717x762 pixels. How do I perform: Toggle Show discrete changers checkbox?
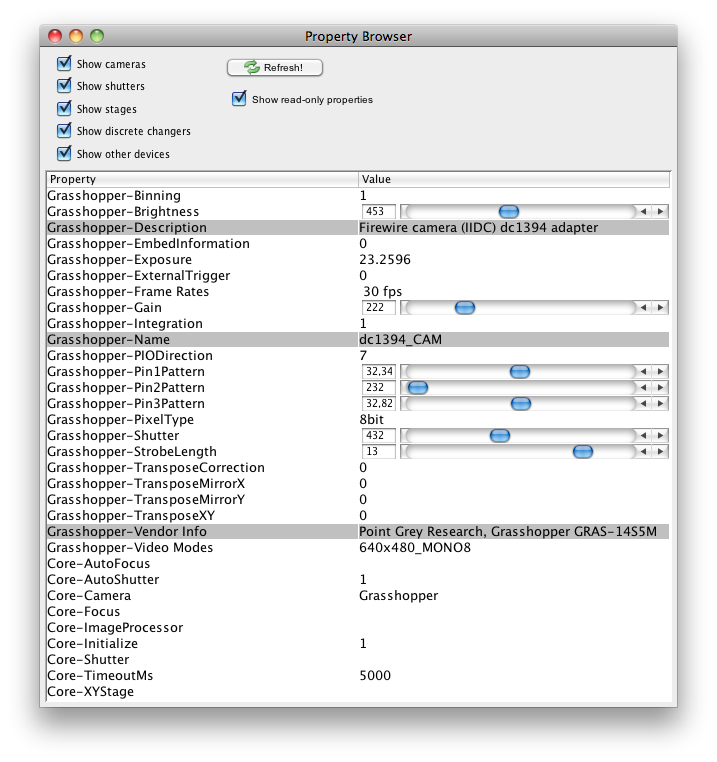pyautogui.click(x=65, y=131)
